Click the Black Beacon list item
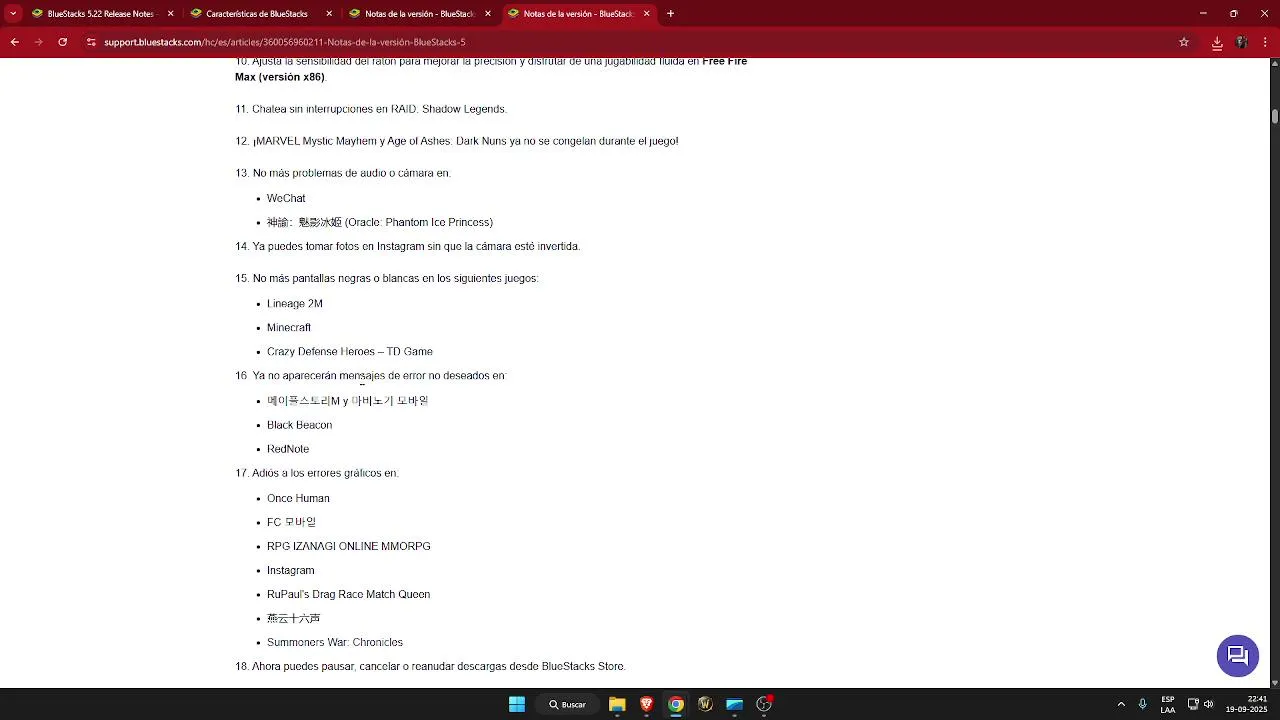The height and width of the screenshot is (720, 1280). point(299,425)
